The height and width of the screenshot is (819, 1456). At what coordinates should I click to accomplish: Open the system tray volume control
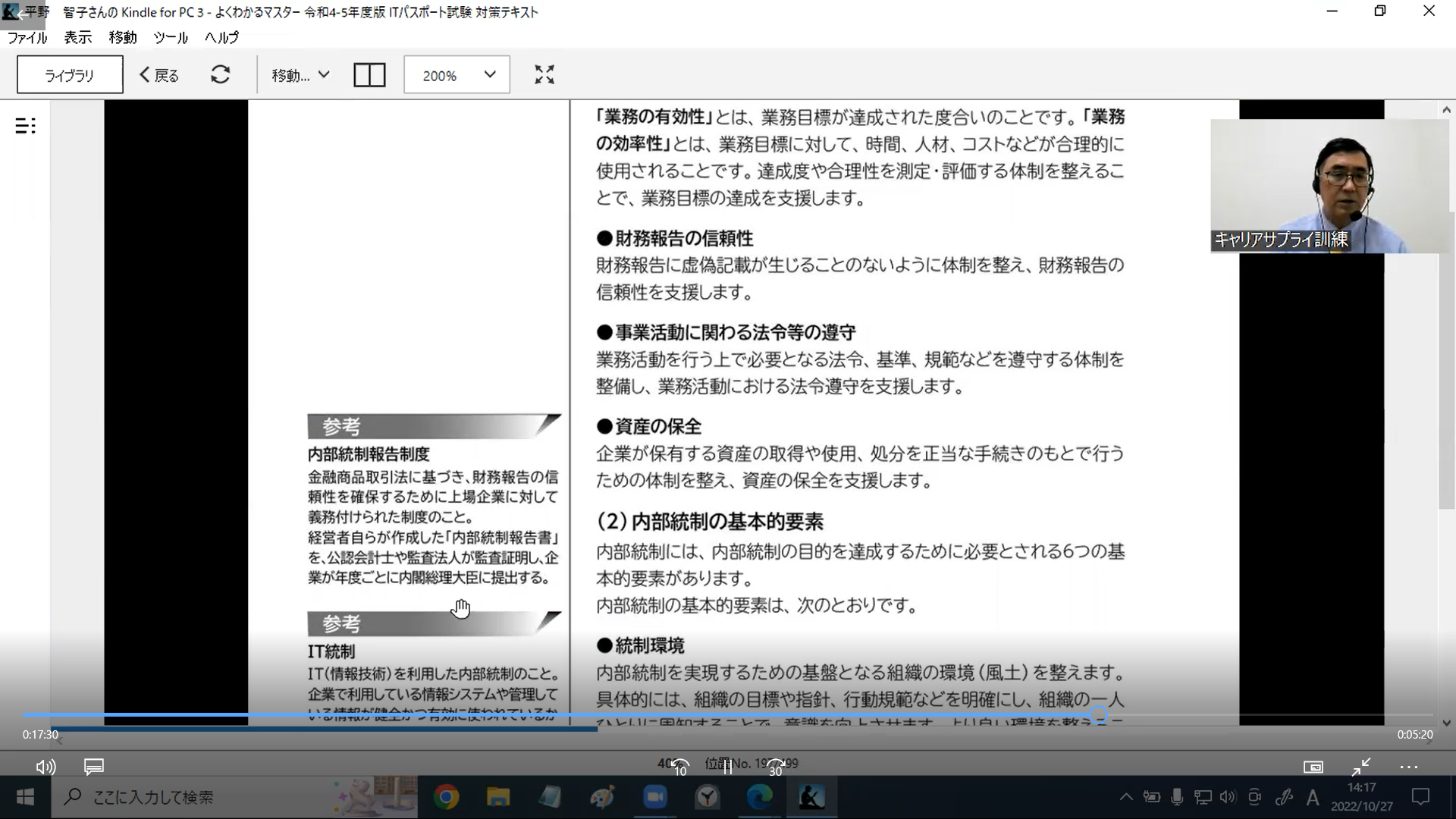coord(1228,797)
